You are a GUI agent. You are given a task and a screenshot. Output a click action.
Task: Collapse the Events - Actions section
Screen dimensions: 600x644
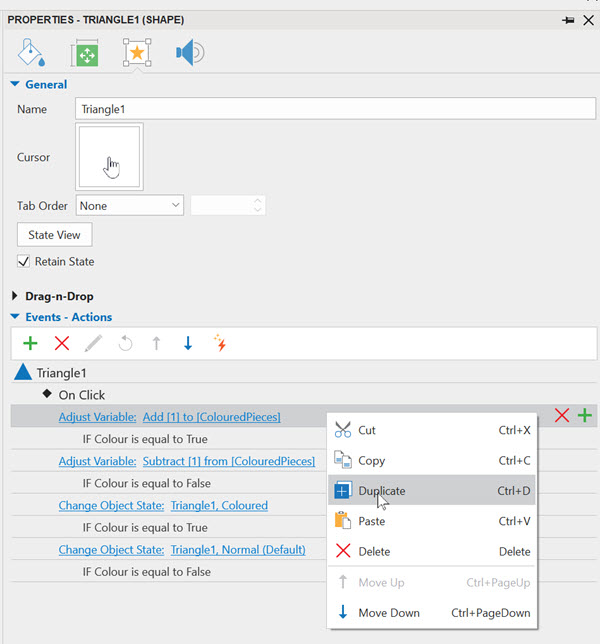click(15, 317)
